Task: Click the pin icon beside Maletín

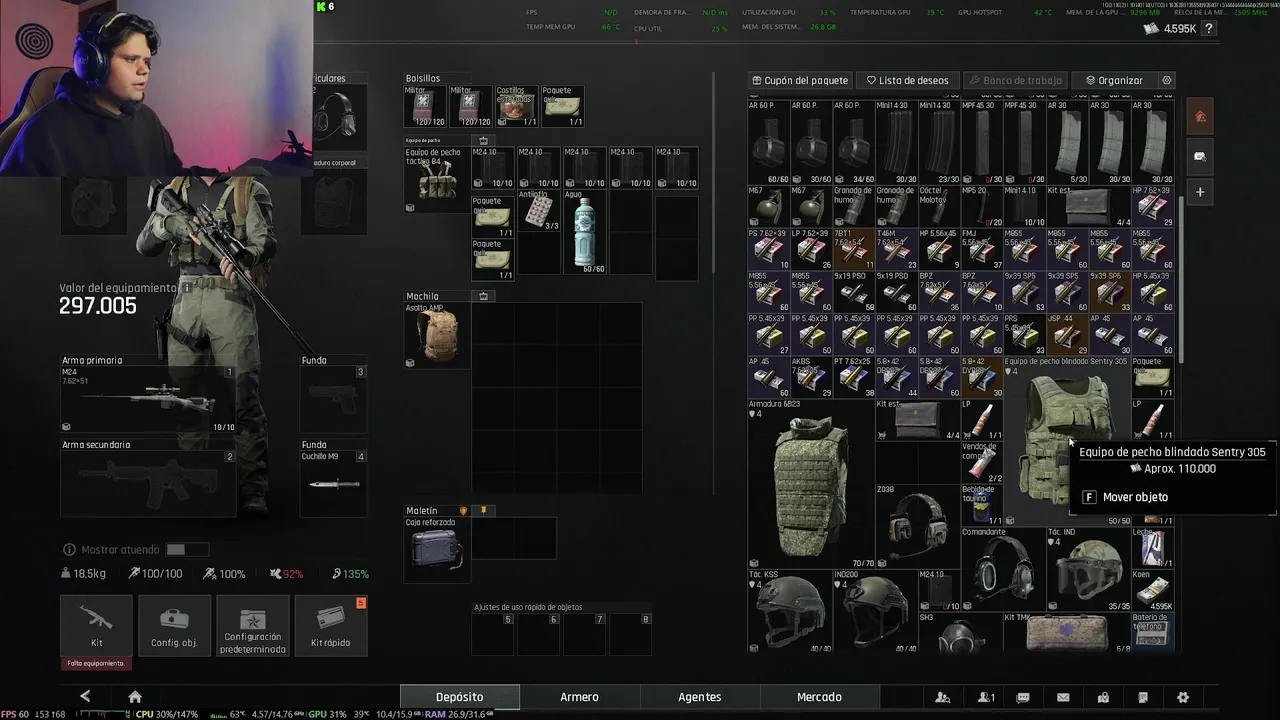Action: [x=485, y=510]
